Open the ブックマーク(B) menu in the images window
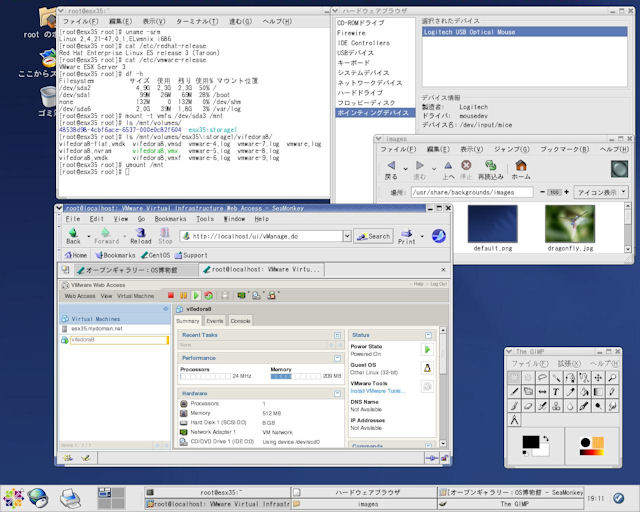The width and height of the screenshot is (640, 512). [565, 149]
